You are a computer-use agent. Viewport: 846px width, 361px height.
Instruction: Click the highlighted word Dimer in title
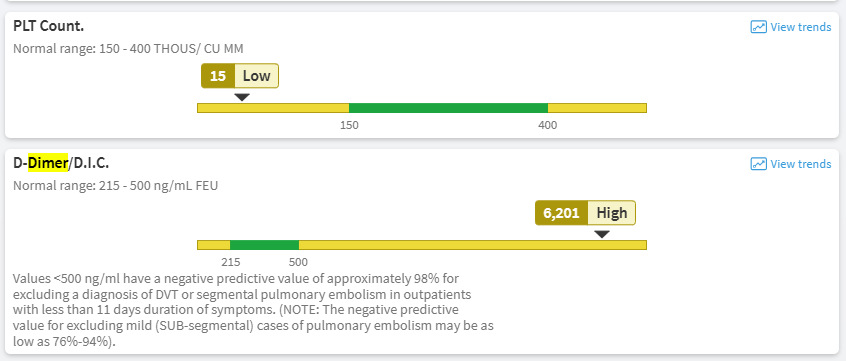point(48,163)
